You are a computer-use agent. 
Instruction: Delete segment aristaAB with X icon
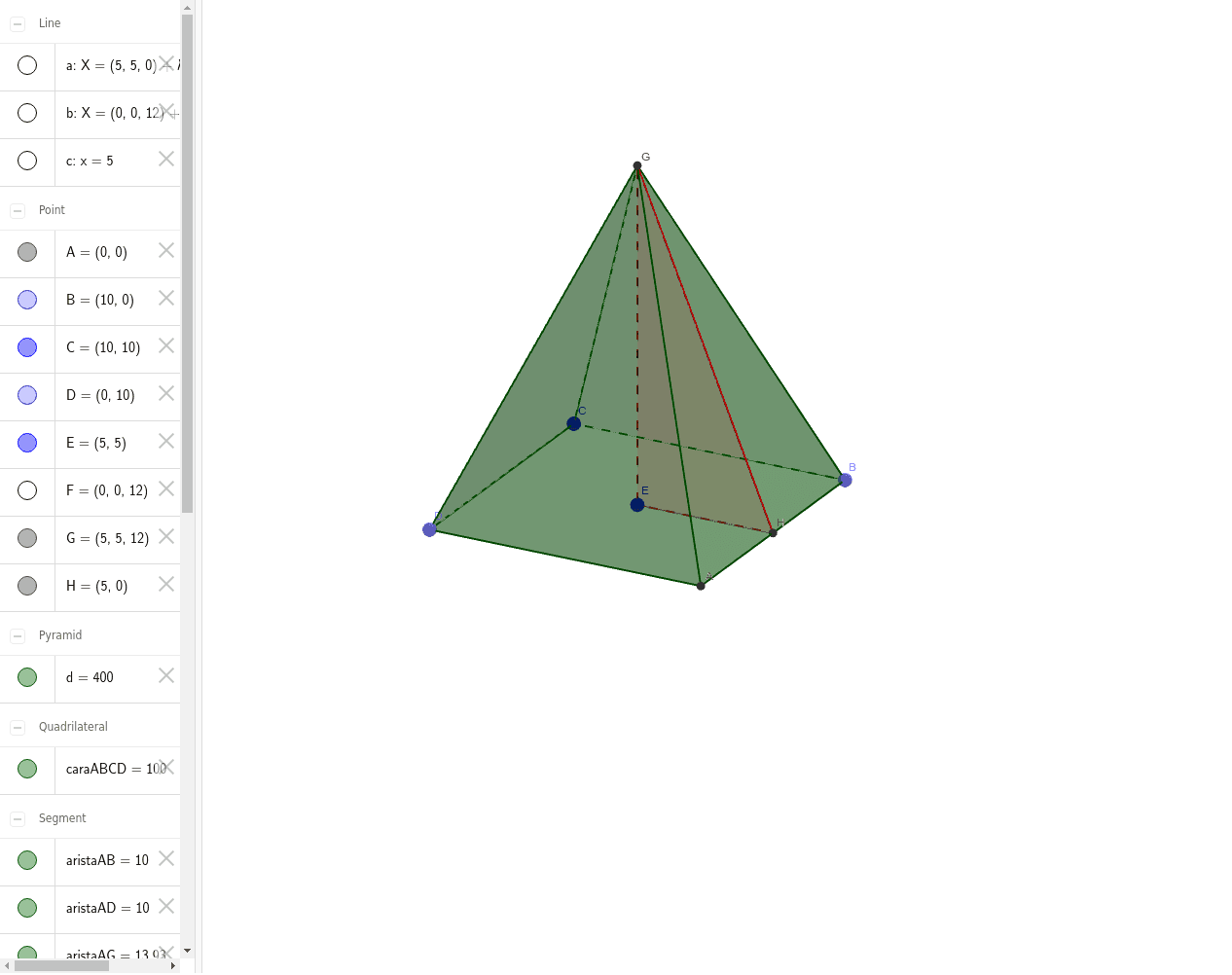pos(166,859)
